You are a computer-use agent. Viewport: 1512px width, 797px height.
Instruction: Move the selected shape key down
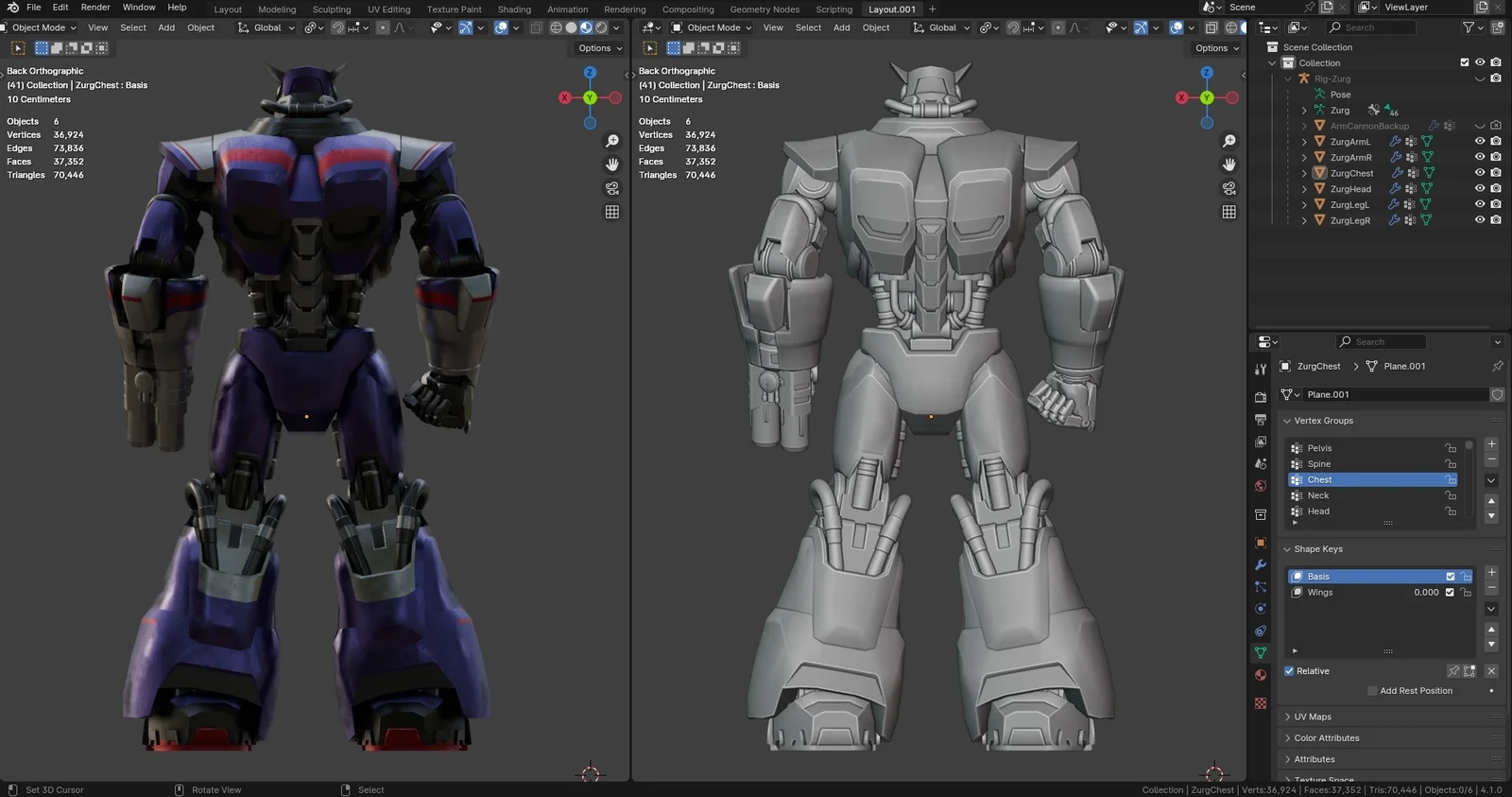pyautogui.click(x=1491, y=645)
